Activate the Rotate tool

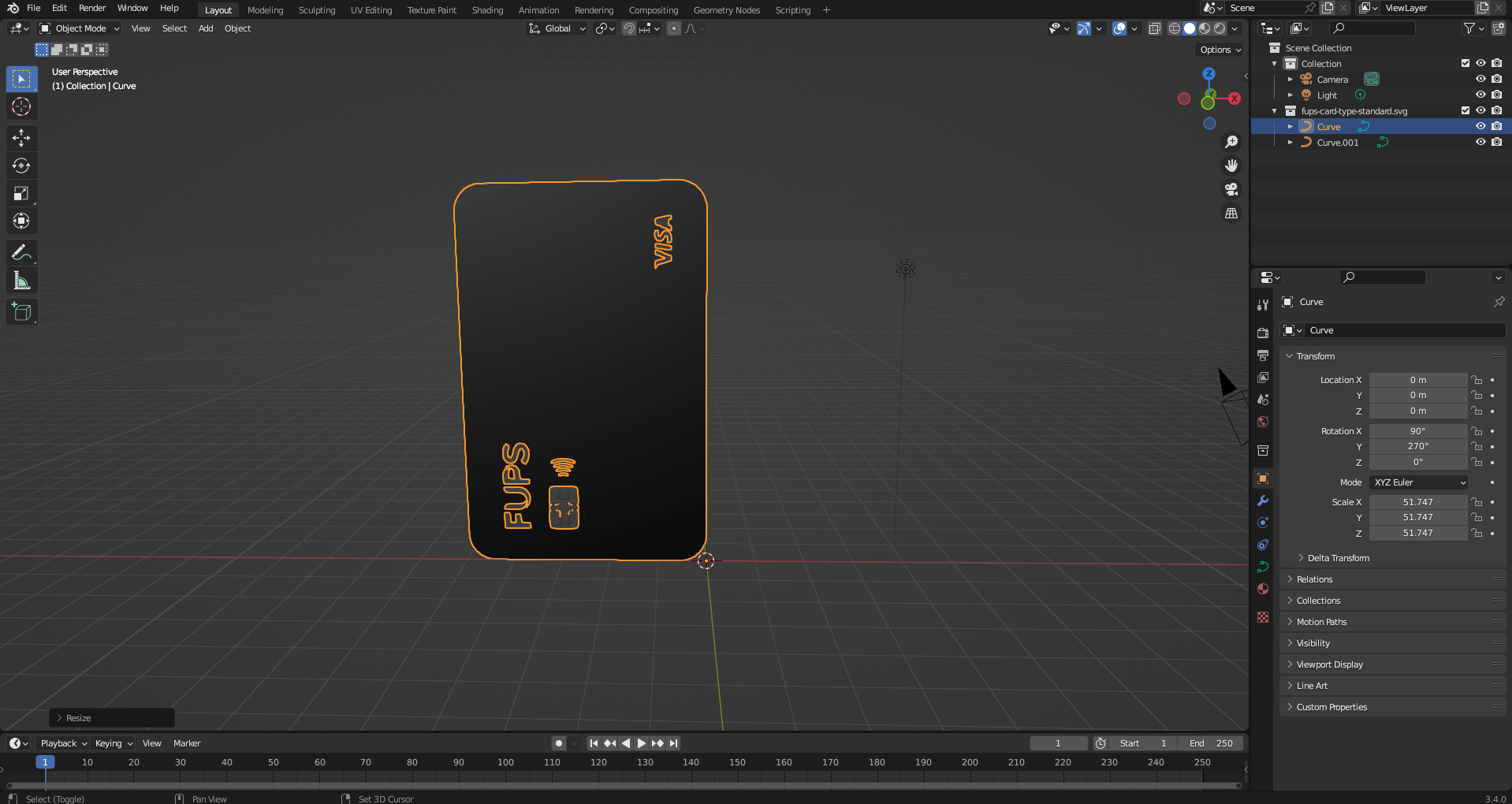(x=21, y=166)
